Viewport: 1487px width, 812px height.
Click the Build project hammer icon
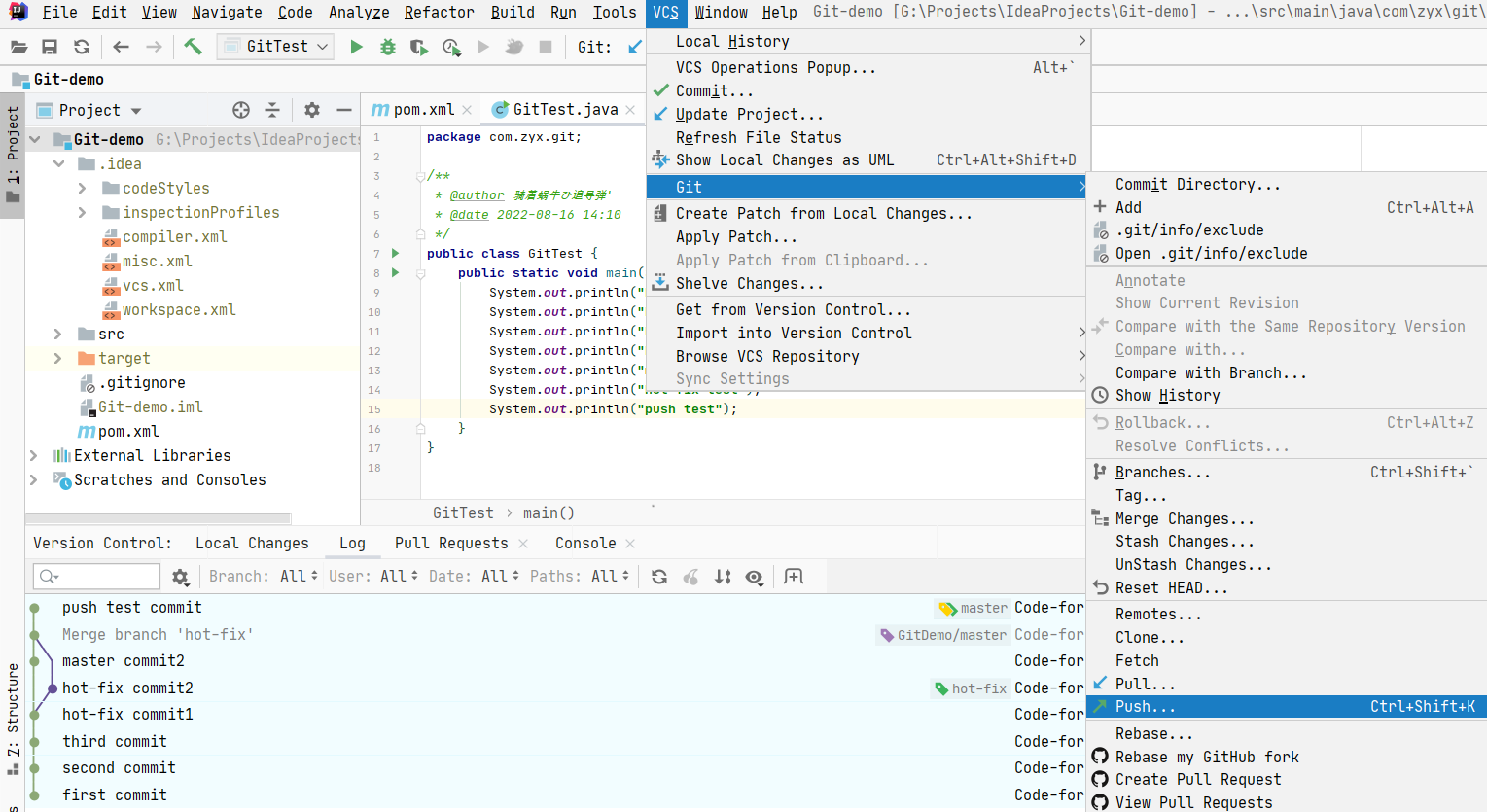coord(193,47)
